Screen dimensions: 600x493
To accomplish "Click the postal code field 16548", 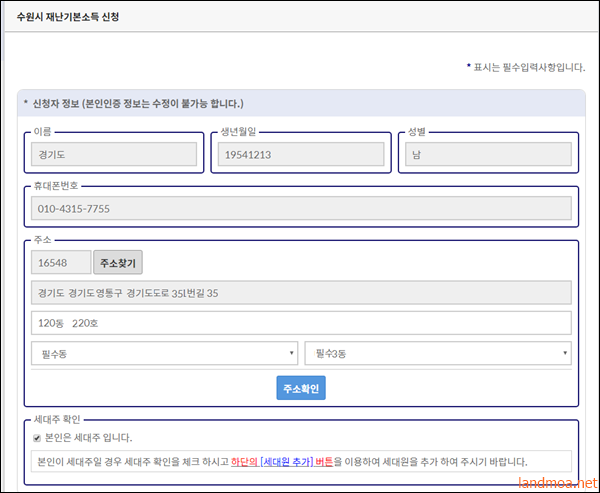I will [61, 263].
